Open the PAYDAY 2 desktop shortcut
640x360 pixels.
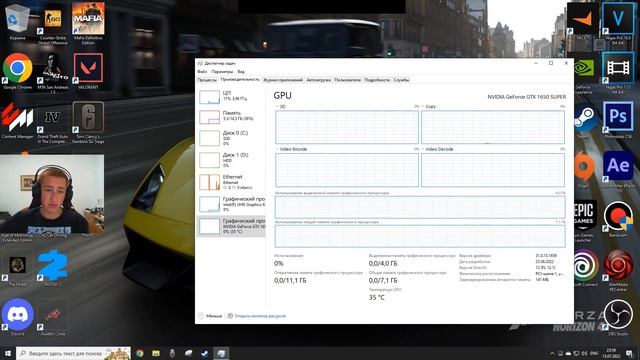click(53, 267)
